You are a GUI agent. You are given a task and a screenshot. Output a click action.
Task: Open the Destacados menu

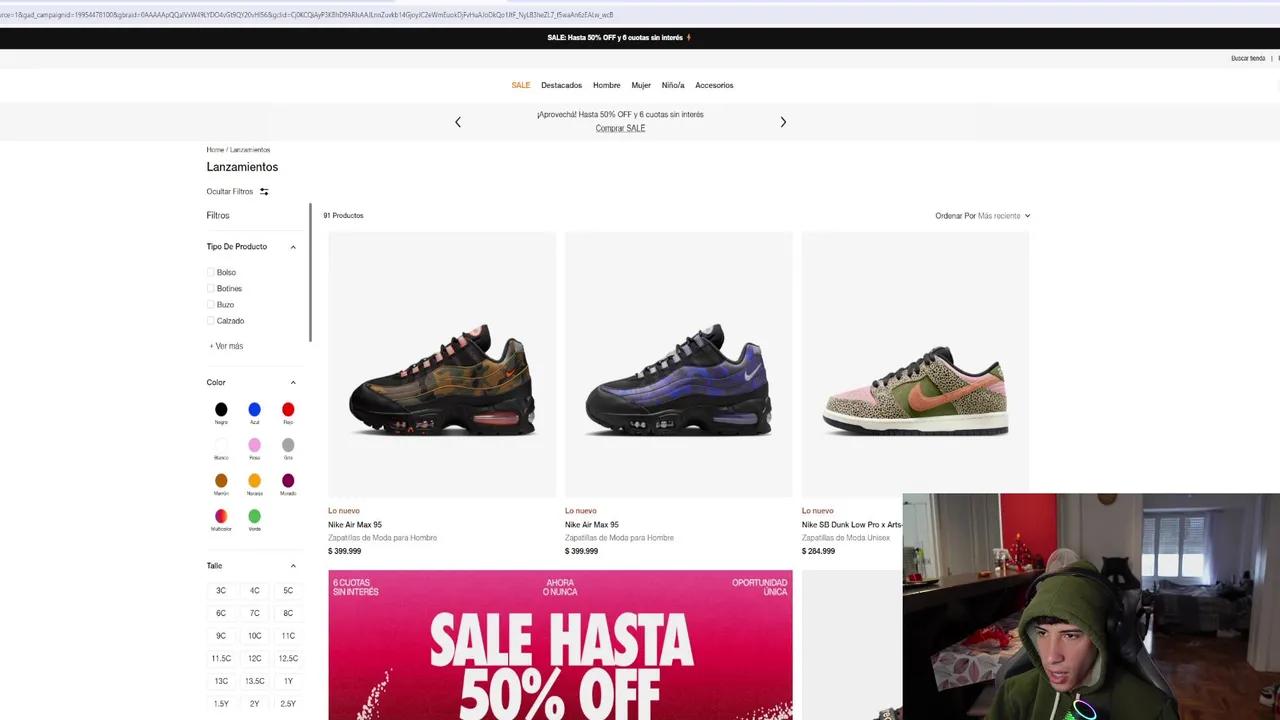(561, 85)
